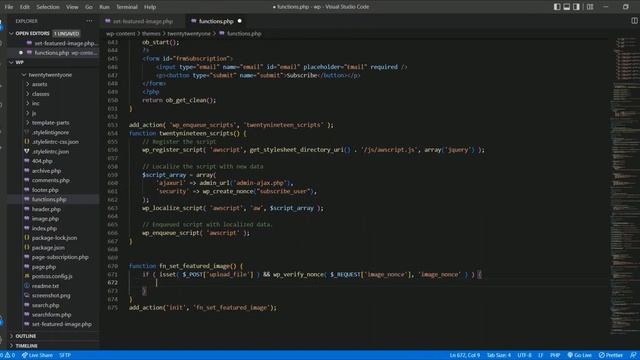Collapse WP folder section
Viewport: 640px width, 360px height.
click(11, 62)
